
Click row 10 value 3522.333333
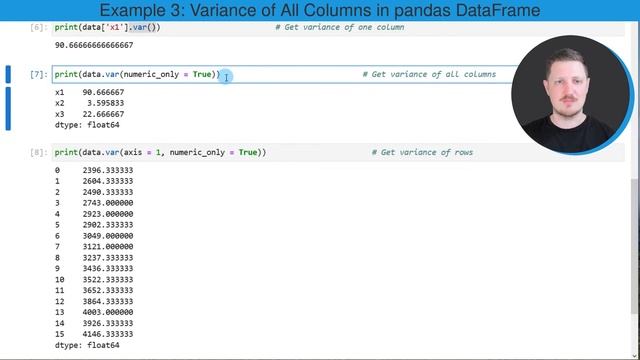(108, 280)
